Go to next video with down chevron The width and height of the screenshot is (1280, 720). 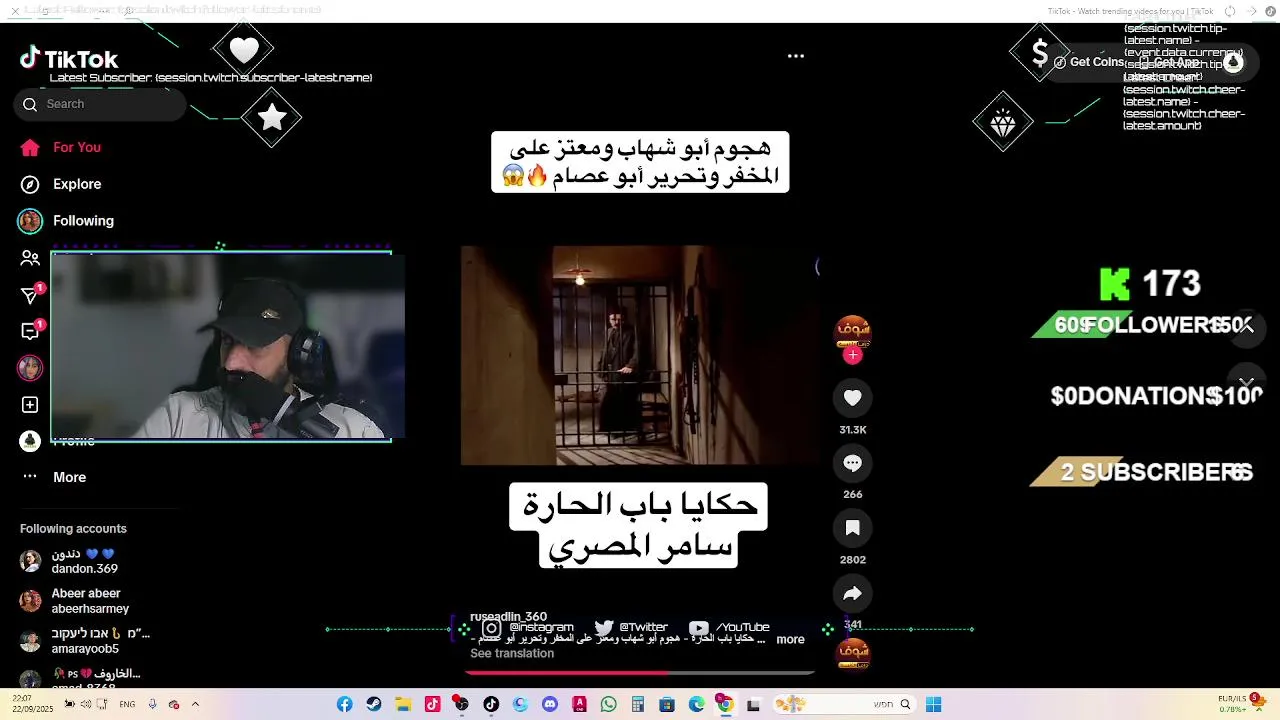tap(1246, 382)
